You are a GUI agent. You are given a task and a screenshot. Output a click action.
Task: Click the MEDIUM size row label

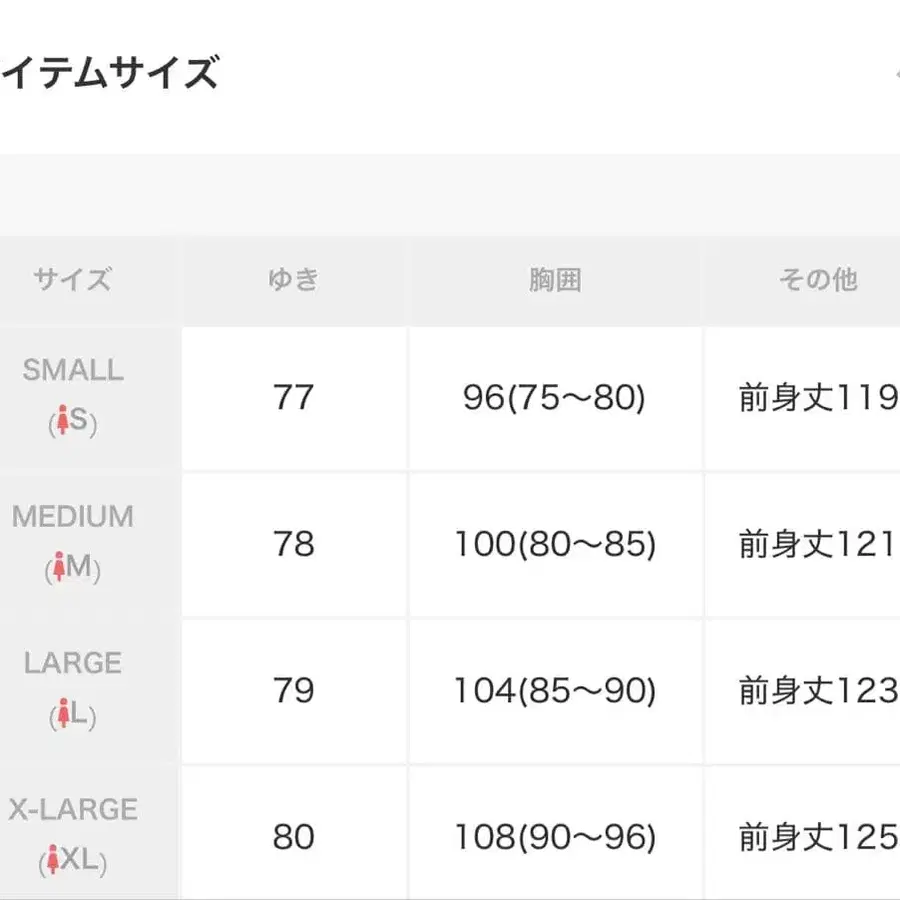[x=73, y=517]
